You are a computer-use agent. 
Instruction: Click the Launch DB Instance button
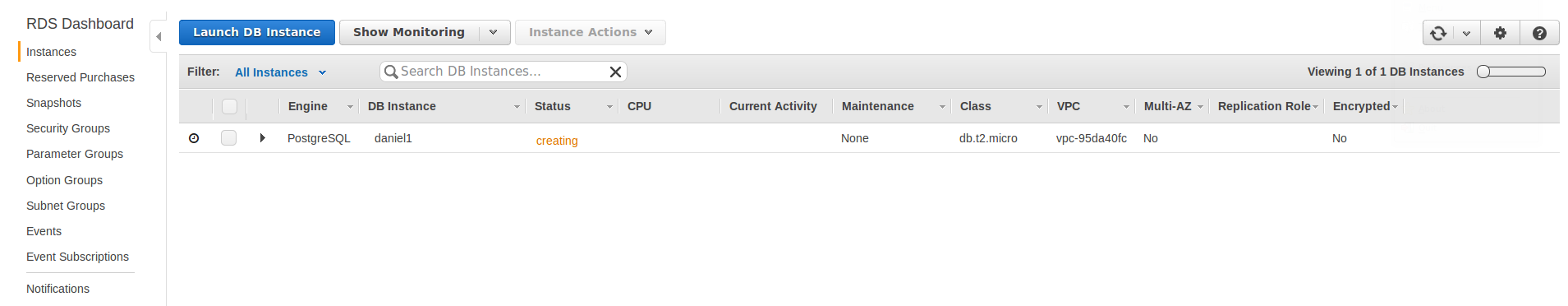(256, 32)
